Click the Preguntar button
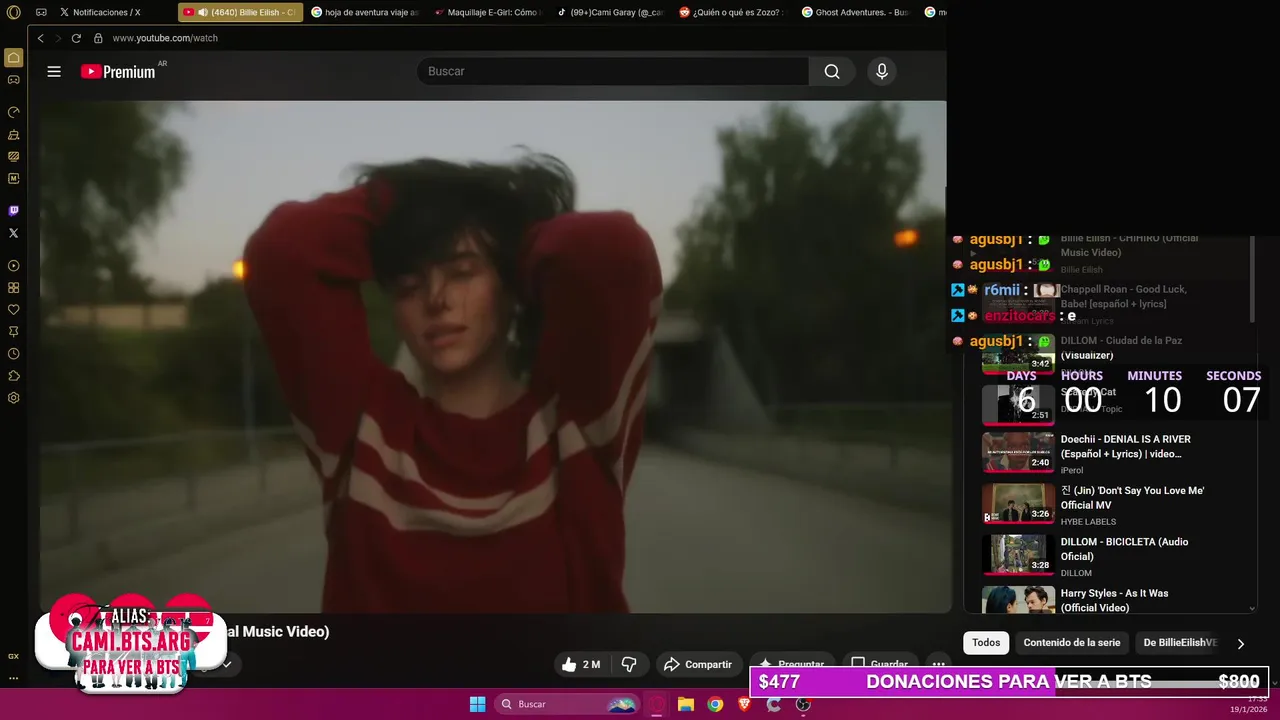This screenshot has width=1280, height=720. (791, 664)
